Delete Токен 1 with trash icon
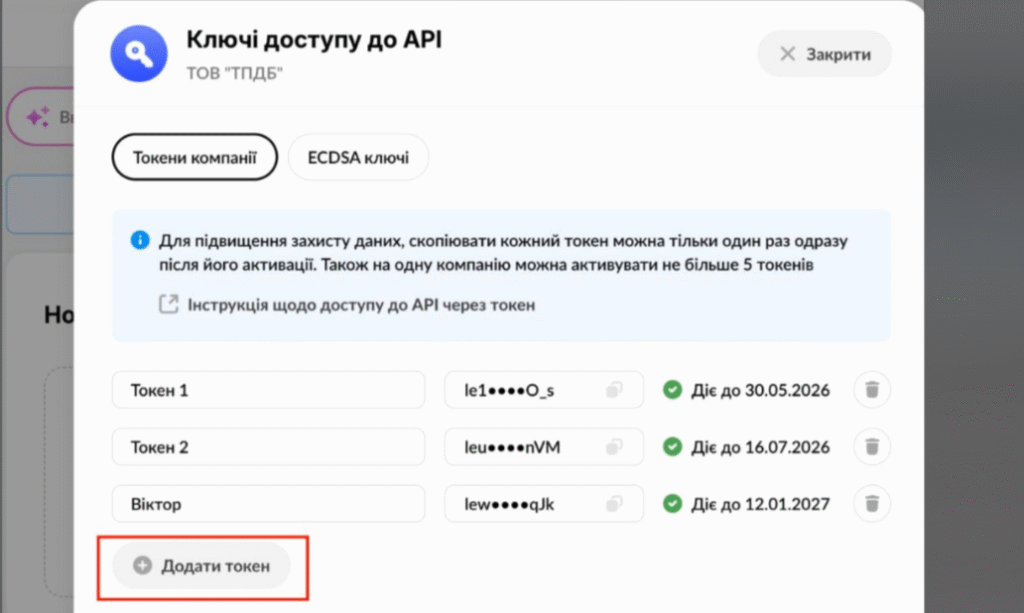This screenshot has height=613, width=1024. tap(872, 390)
